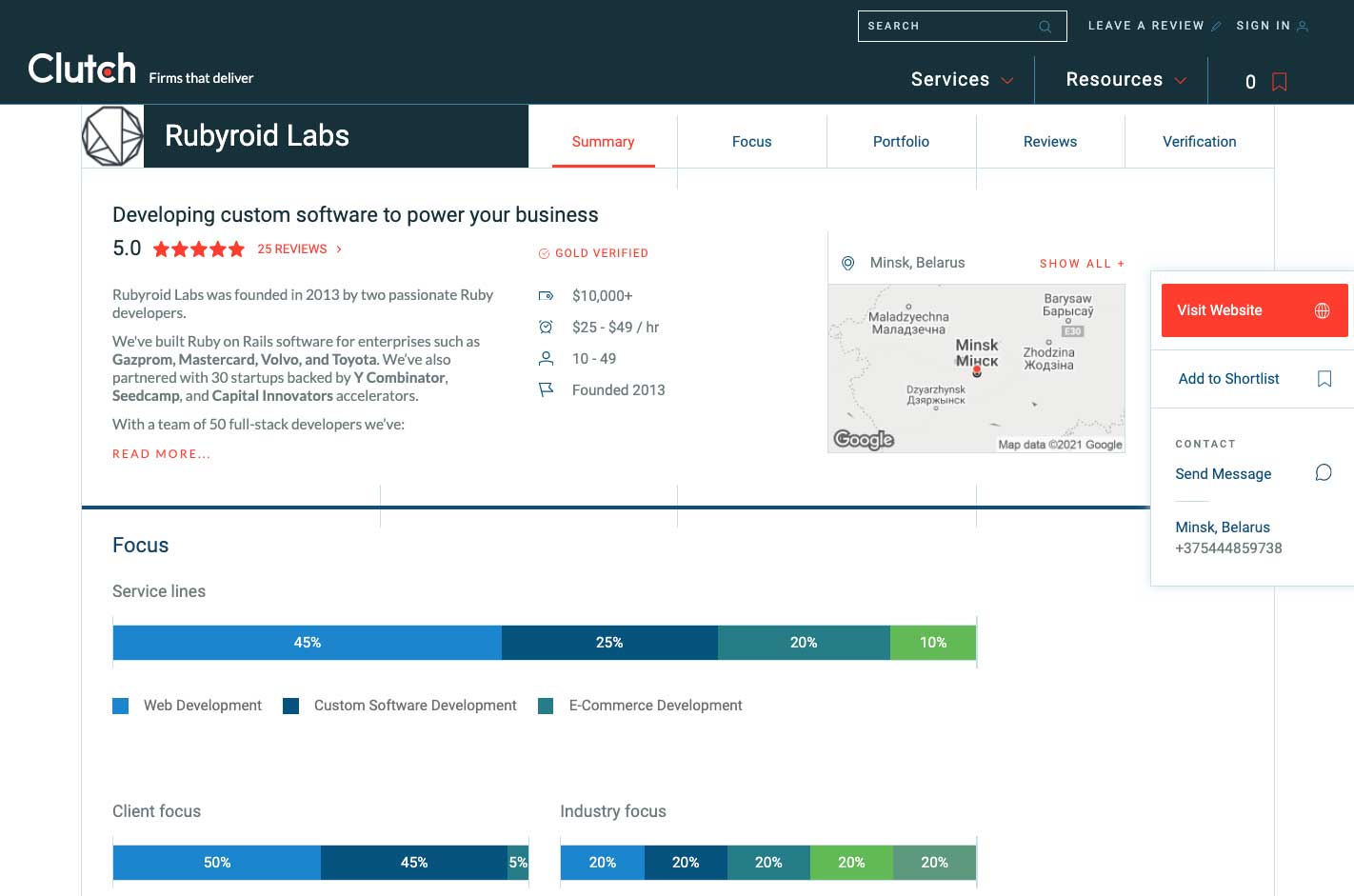Click the Send Message chat bubble icon
This screenshot has height=896, width=1354.
1323,473
